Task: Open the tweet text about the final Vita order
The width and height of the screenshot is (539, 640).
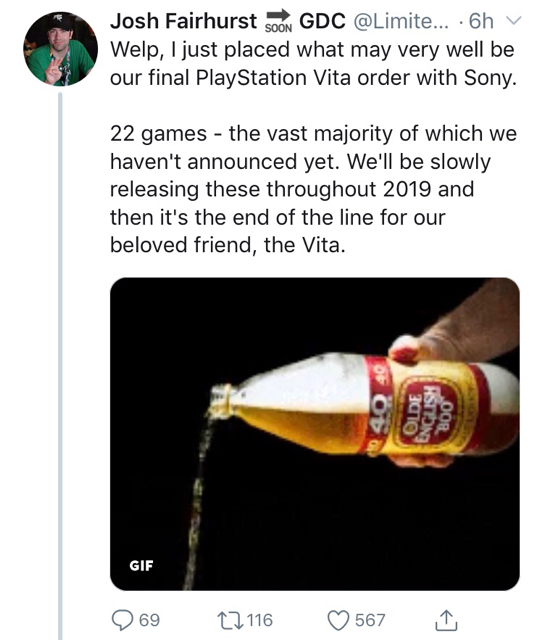Action: point(313,64)
